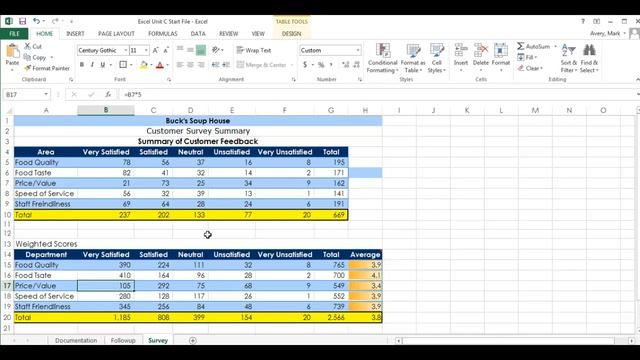Insert a sum with AutoSum
The image size is (640, 360).
pos(533,47)
